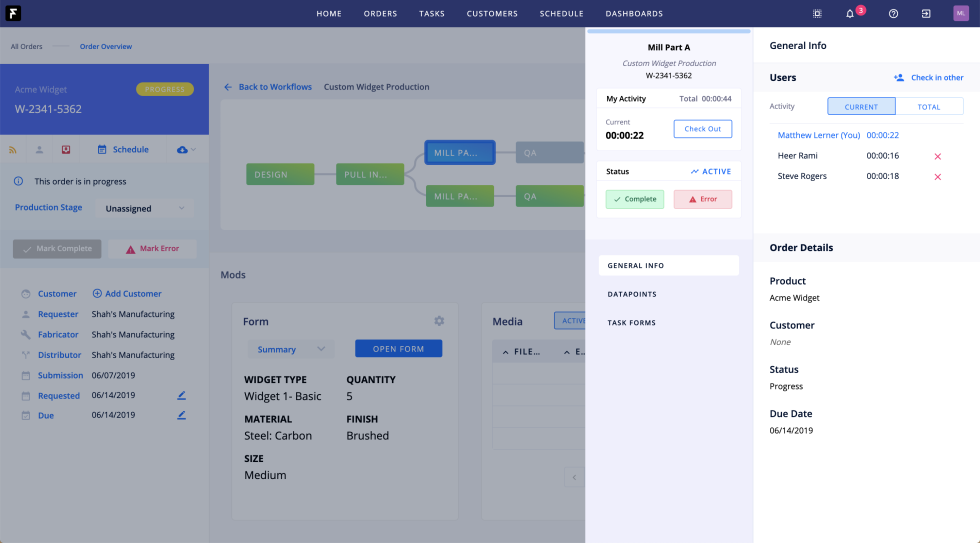Open the Form settings gear
Viewport: 980px width, 543px height.
pos(438,321)
